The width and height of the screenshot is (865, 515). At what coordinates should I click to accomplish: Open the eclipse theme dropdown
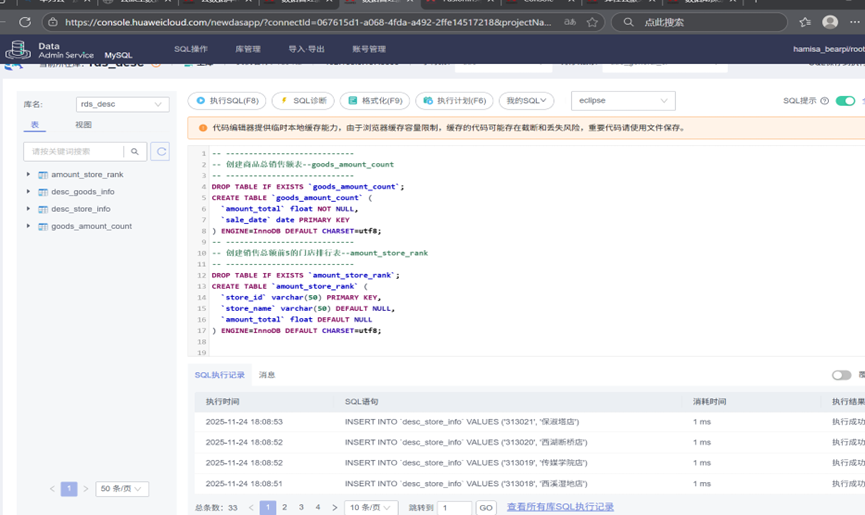[623, 101]
